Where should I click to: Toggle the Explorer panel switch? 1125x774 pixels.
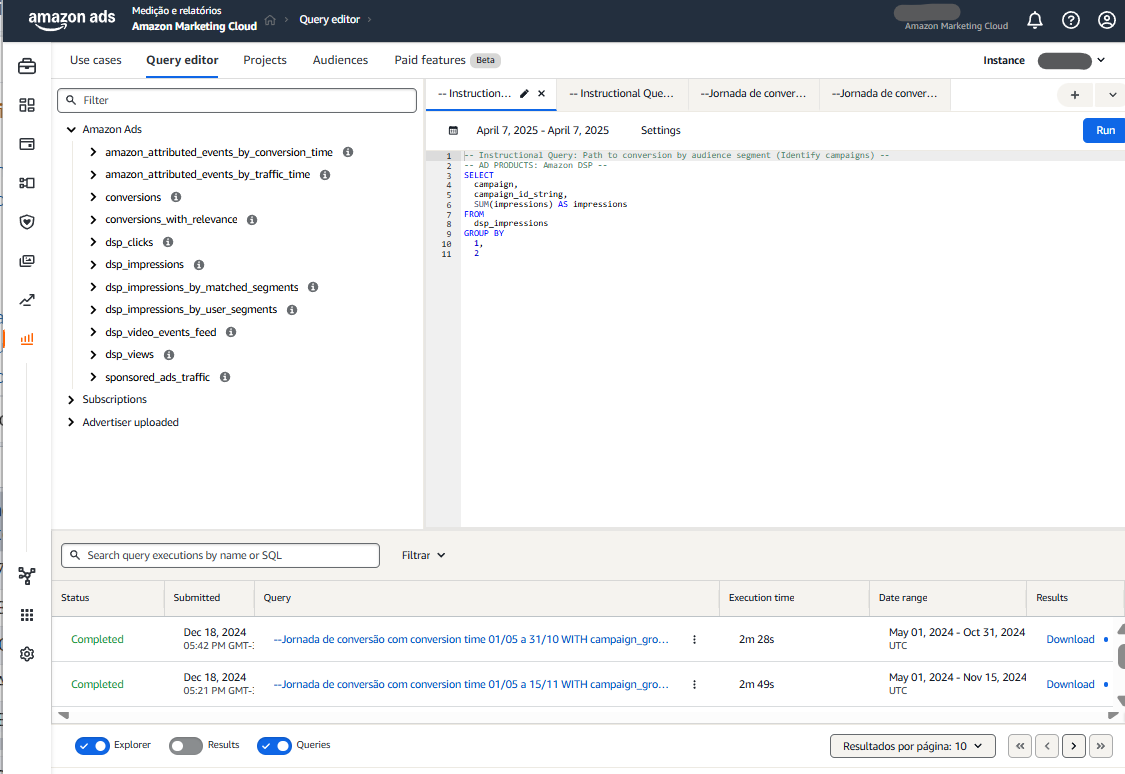click(x=92, y=746)
